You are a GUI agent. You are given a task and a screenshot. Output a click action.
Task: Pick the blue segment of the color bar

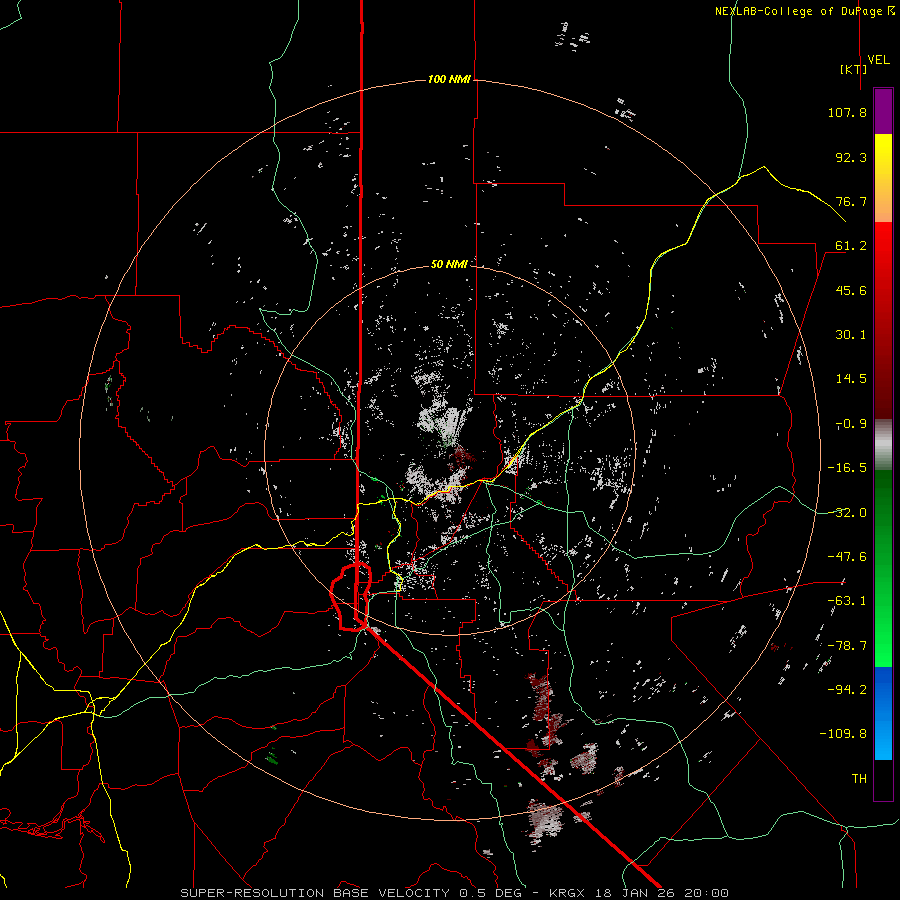(x=883, y=713)
